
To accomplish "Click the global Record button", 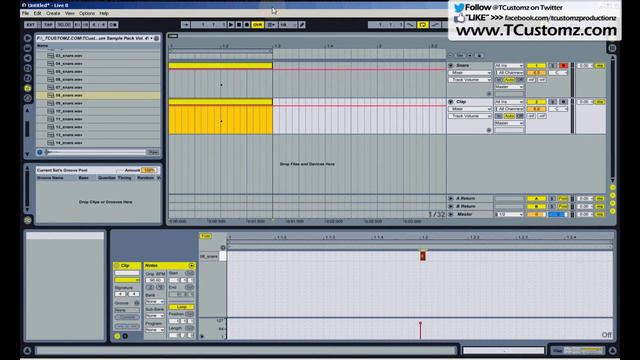I will 247,25.
